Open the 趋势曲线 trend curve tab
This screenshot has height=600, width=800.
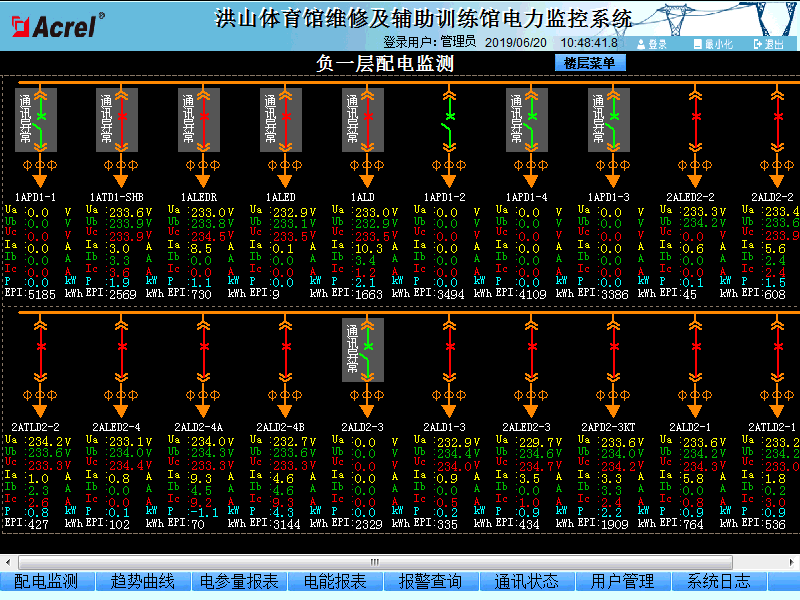142,581
